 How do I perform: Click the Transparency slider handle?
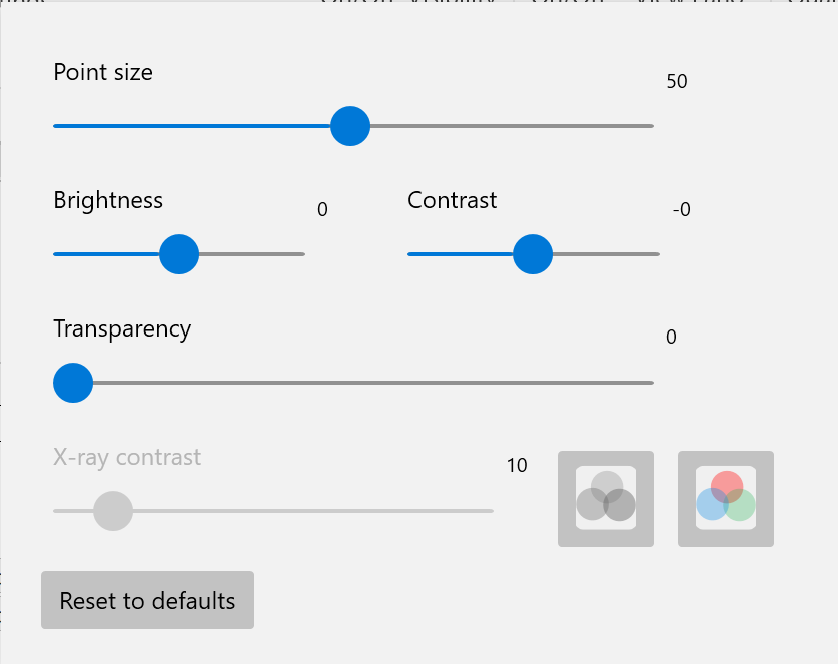(x=73, y=383)
